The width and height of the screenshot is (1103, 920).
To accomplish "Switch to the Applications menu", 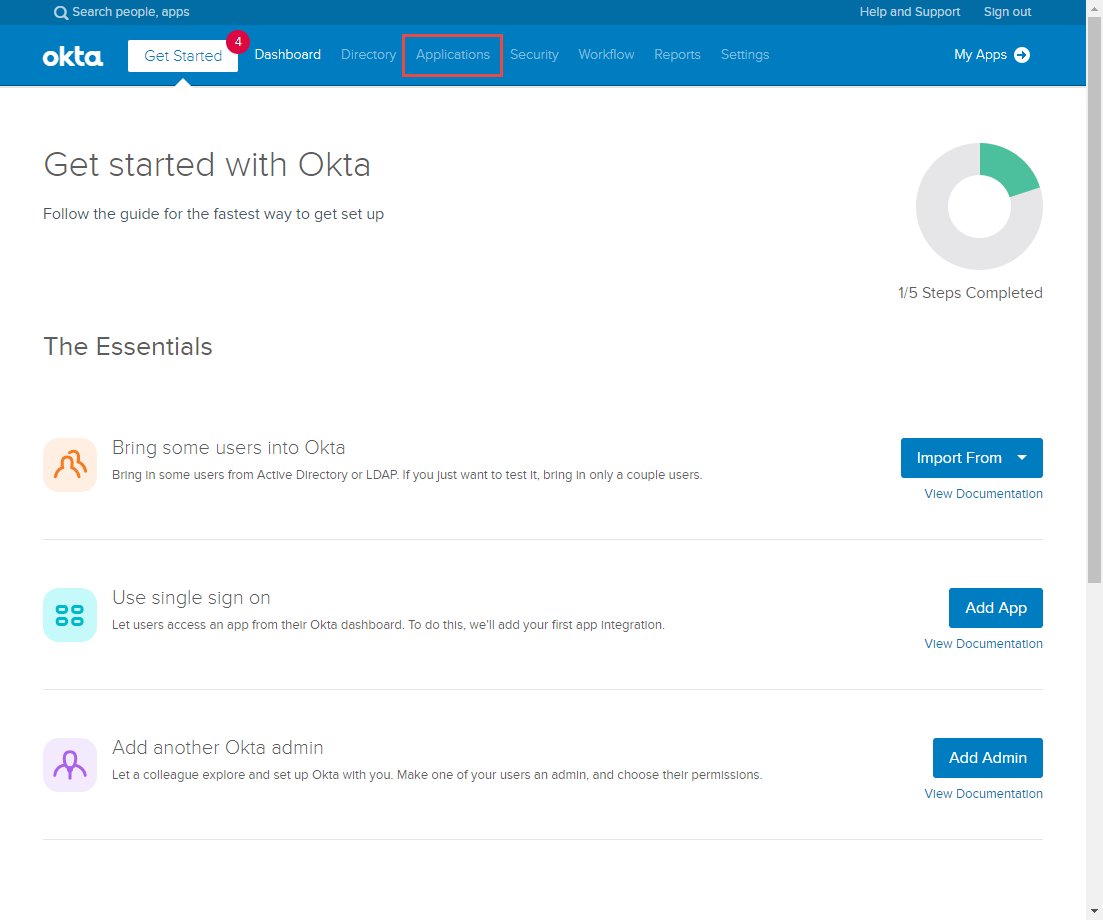I will (452, 55).
